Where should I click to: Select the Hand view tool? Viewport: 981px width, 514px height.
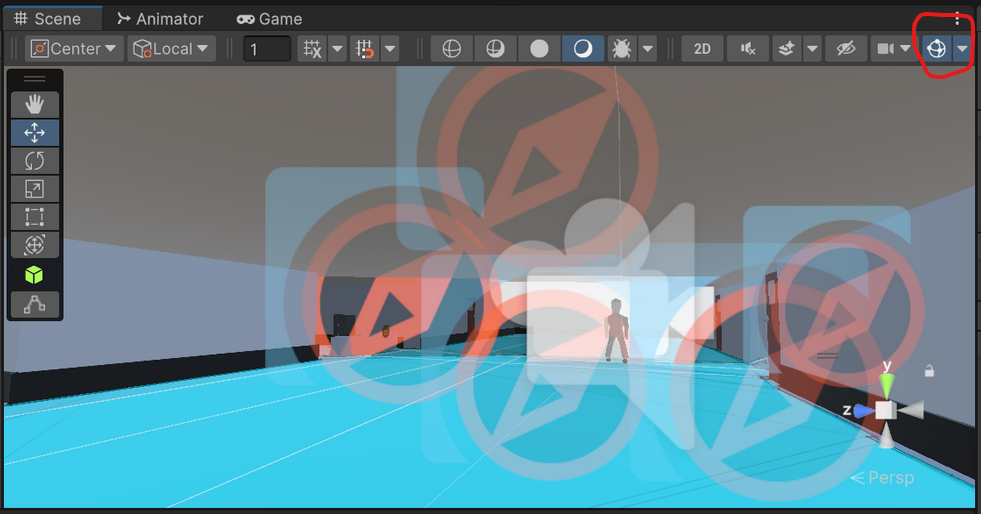click(34, 104)
